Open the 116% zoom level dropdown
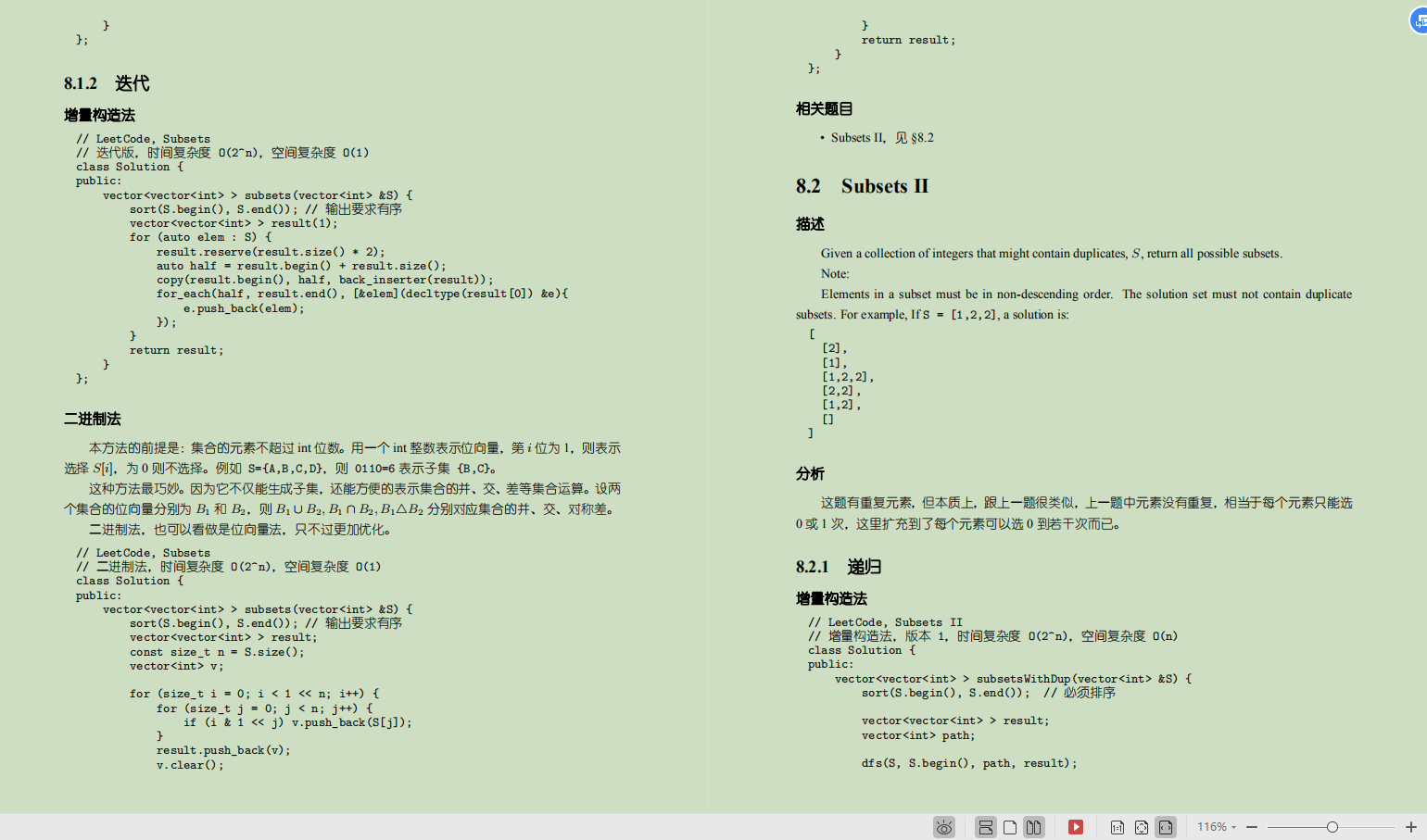1427x840 pixels. pos(1216,827)
